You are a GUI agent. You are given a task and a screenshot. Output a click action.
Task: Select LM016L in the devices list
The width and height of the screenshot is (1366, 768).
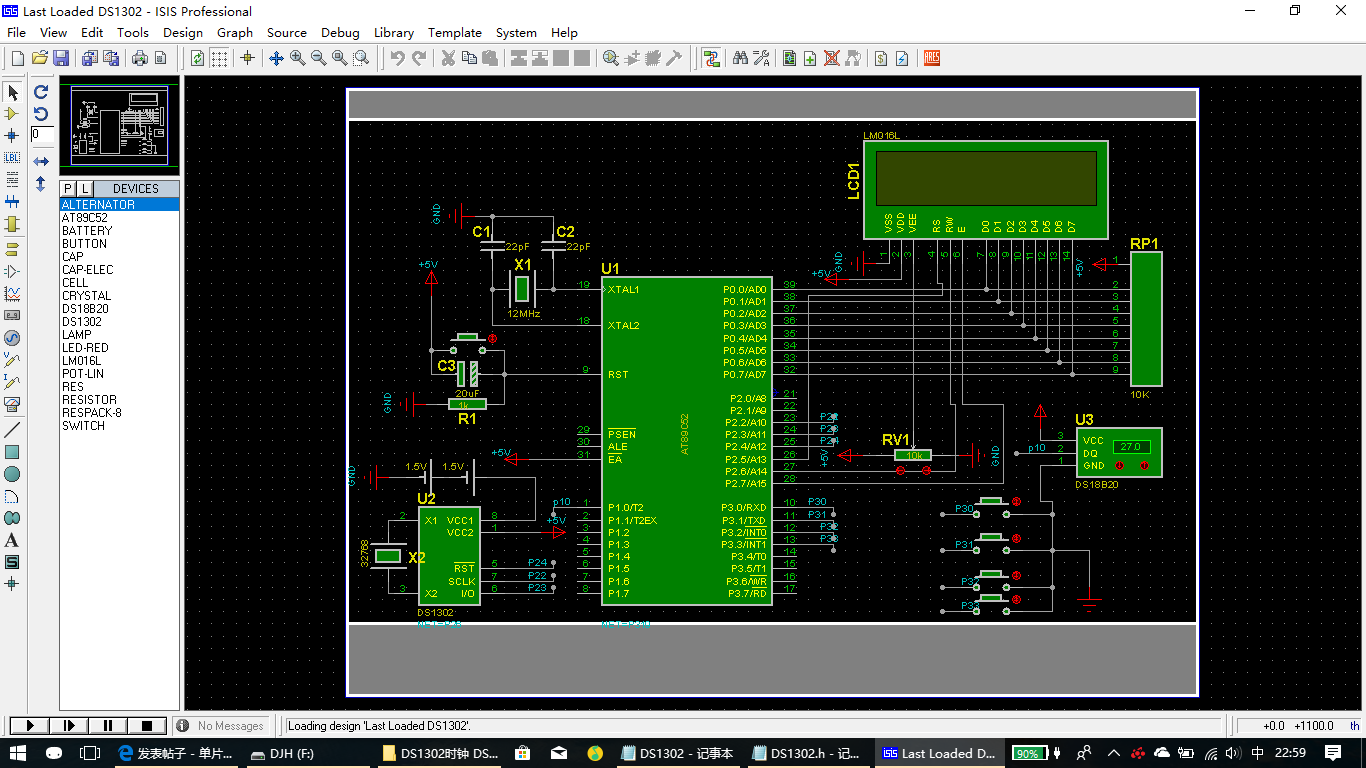click(119, 360)
